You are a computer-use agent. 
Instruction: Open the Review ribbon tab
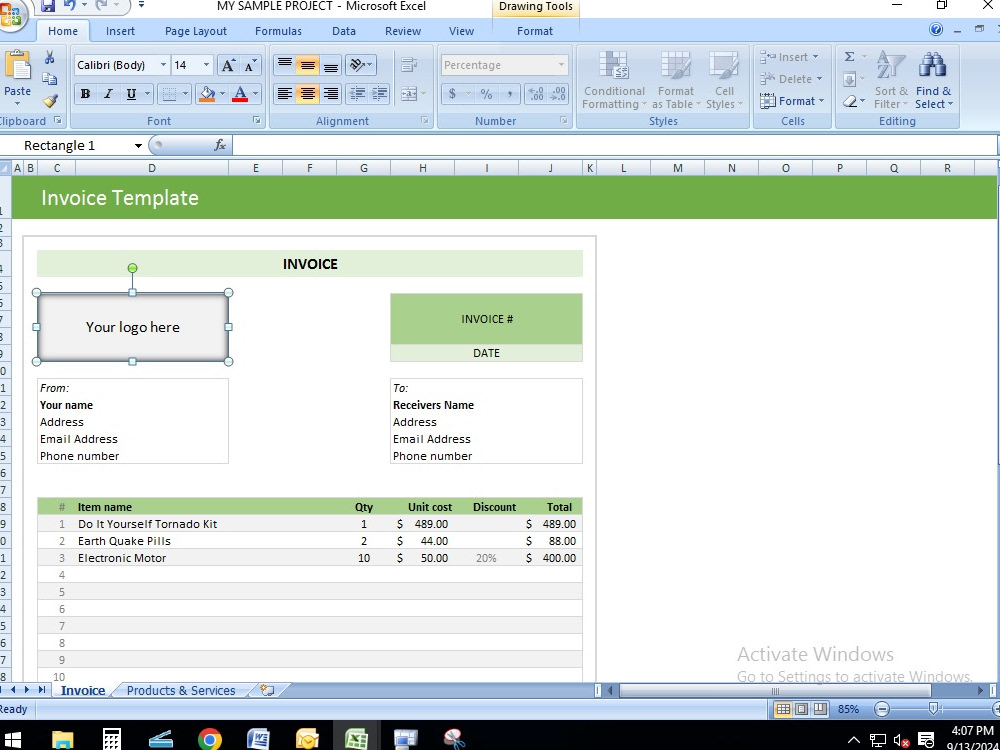coord(402,31)
